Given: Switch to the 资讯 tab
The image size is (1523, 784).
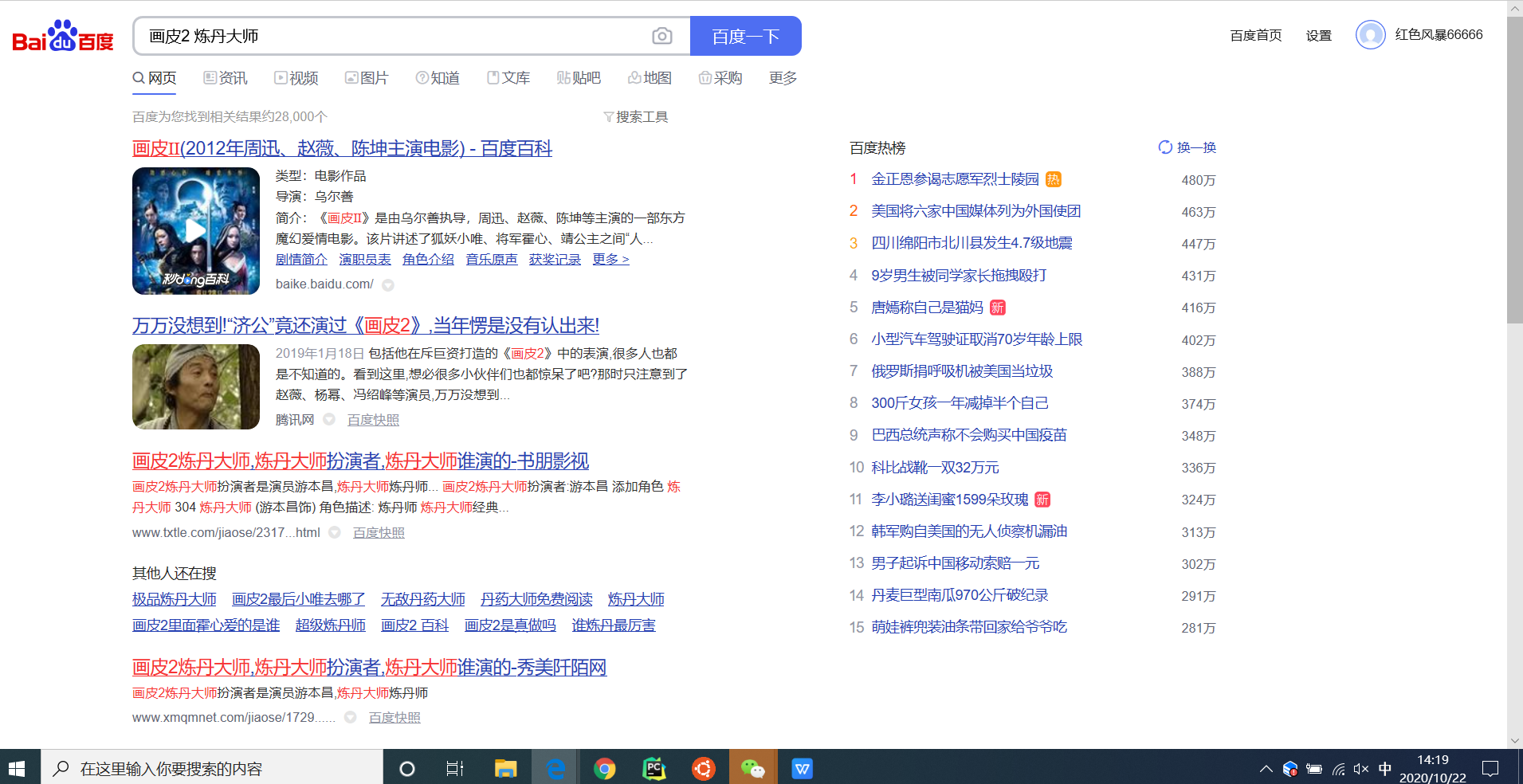Looking at the screenshot, I should (226, 78).
